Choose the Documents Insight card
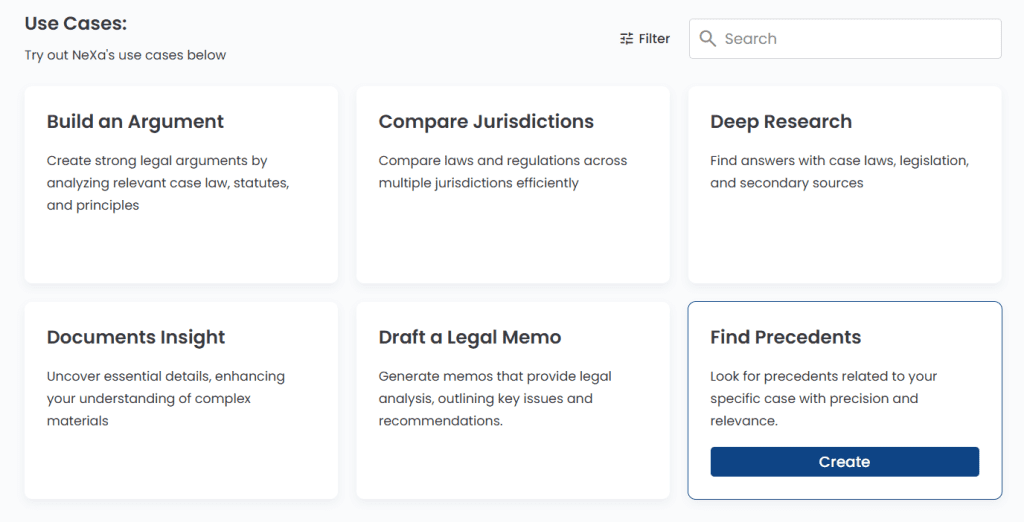The height and width of the screenshot is (522, 1024). [182, 400]
